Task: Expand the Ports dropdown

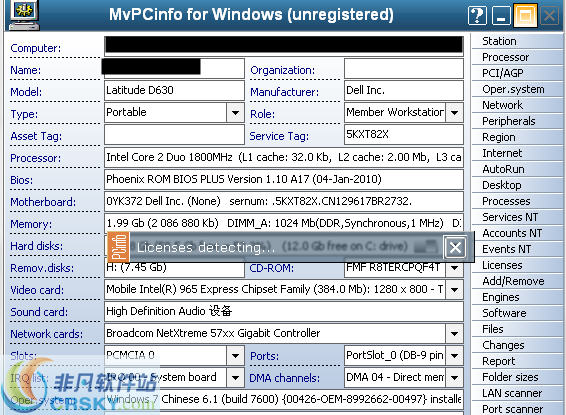Action: 454,356
